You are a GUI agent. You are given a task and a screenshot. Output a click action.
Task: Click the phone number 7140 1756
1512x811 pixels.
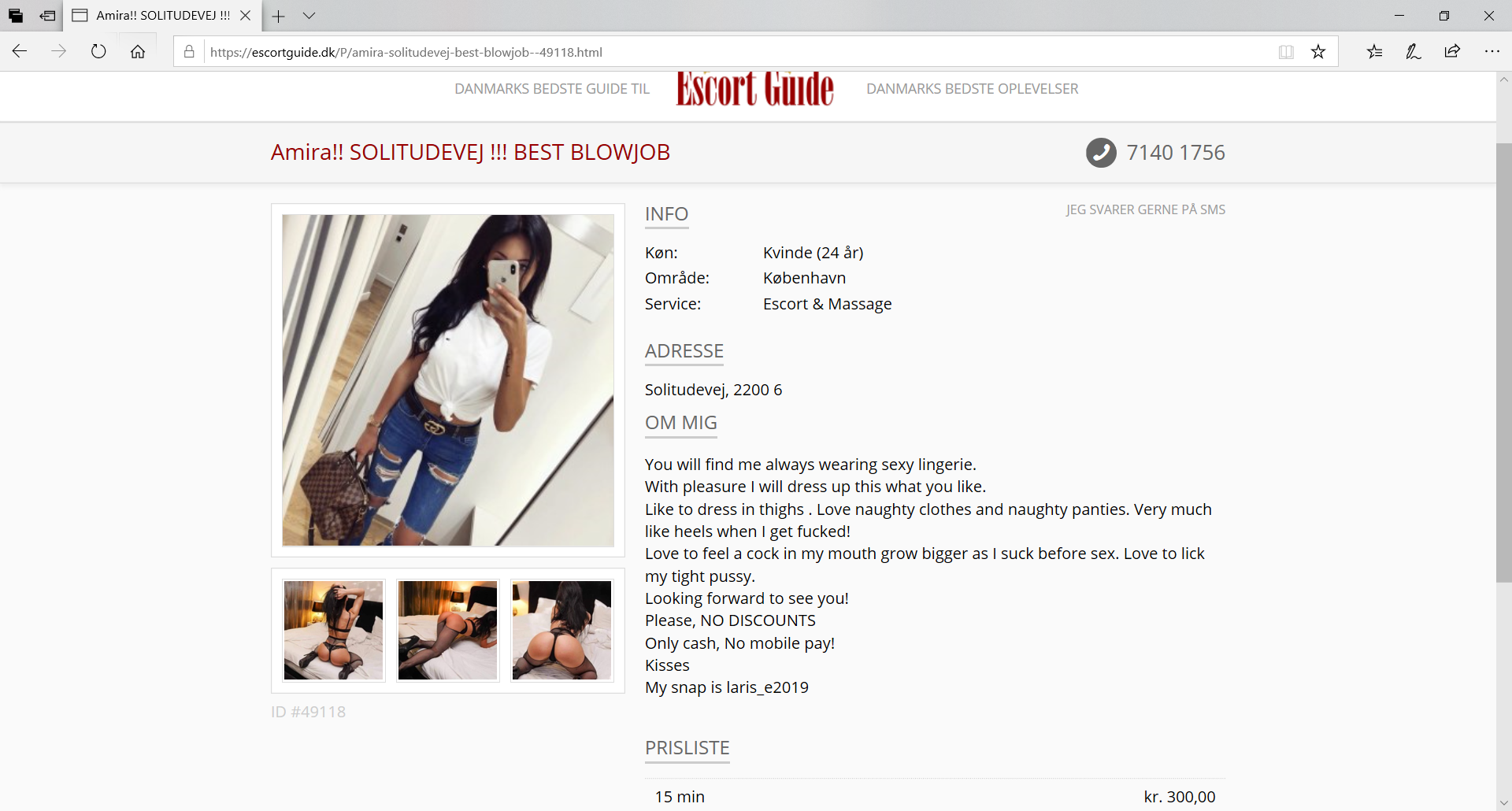(x=1176, y=153)
